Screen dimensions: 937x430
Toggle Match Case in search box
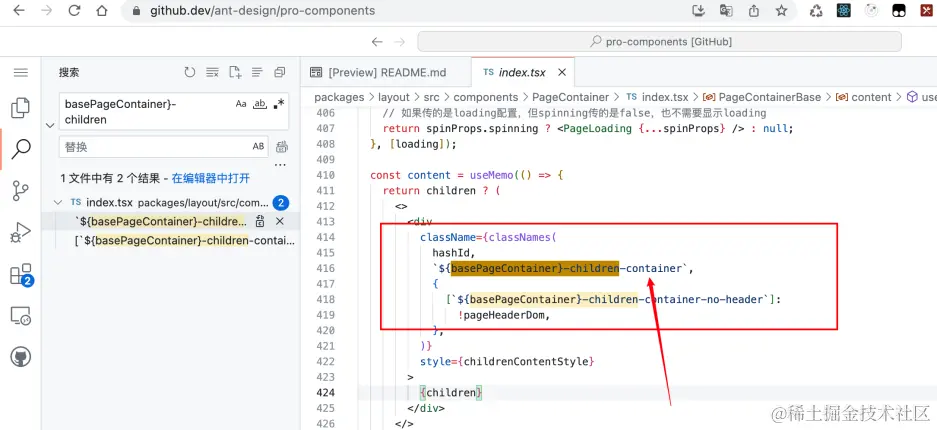tap(241, 104)
